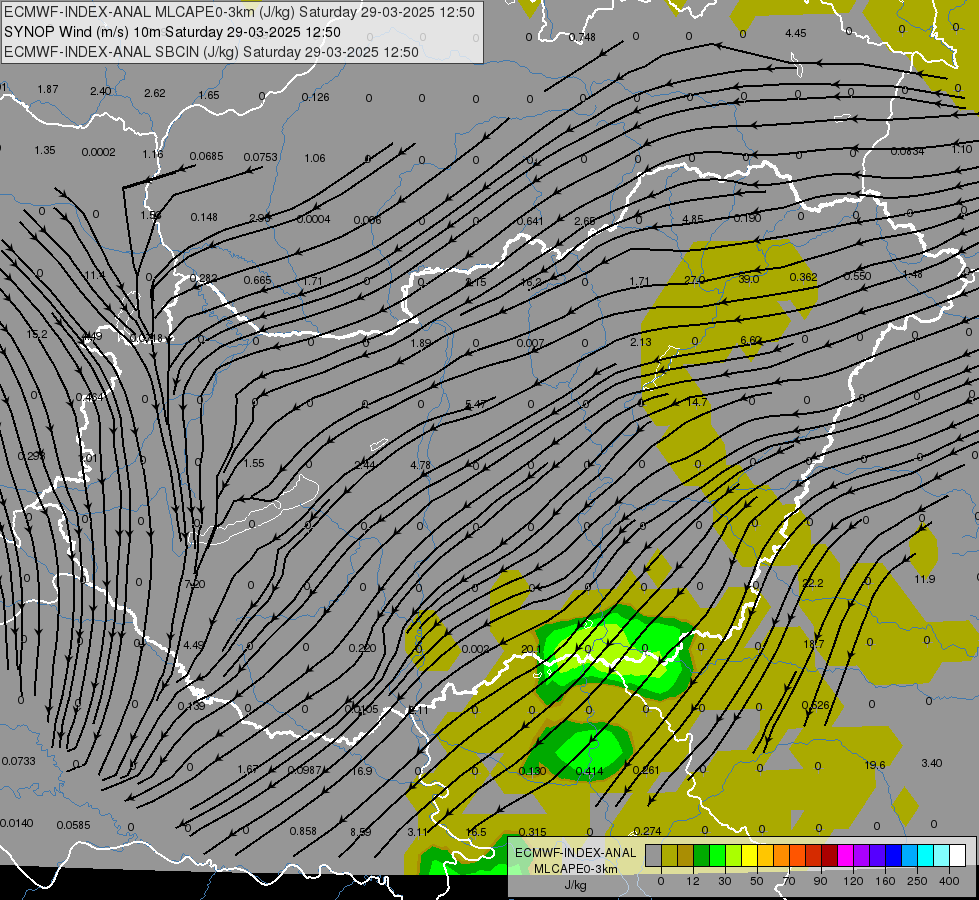The width and height of the screenshot is (979, 900).
Task: Click the map value 0.858
Action: pyautogui.click(x=303, y=831)
